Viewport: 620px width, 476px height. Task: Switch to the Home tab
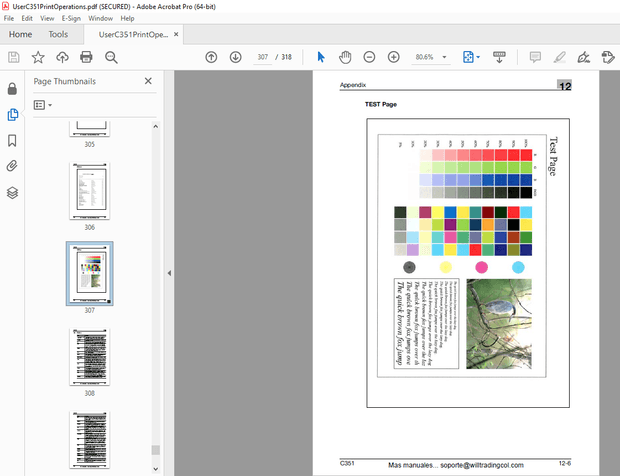[x=21, y=34]
